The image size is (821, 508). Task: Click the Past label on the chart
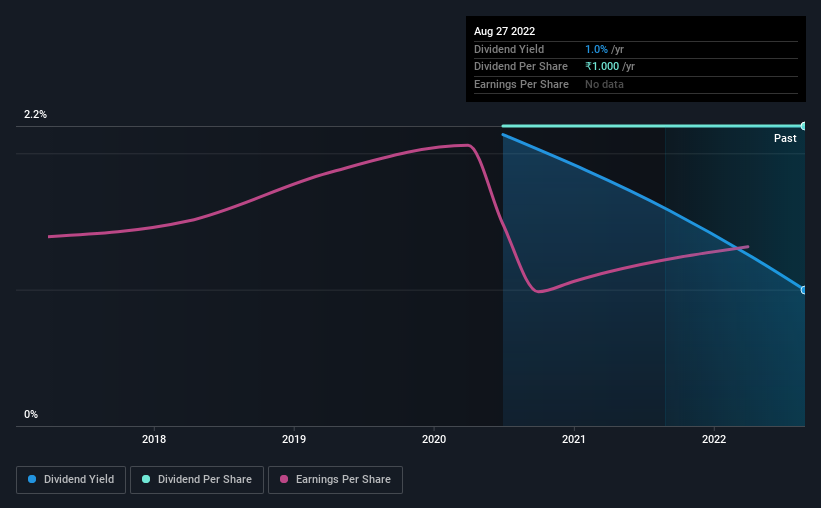785,138
